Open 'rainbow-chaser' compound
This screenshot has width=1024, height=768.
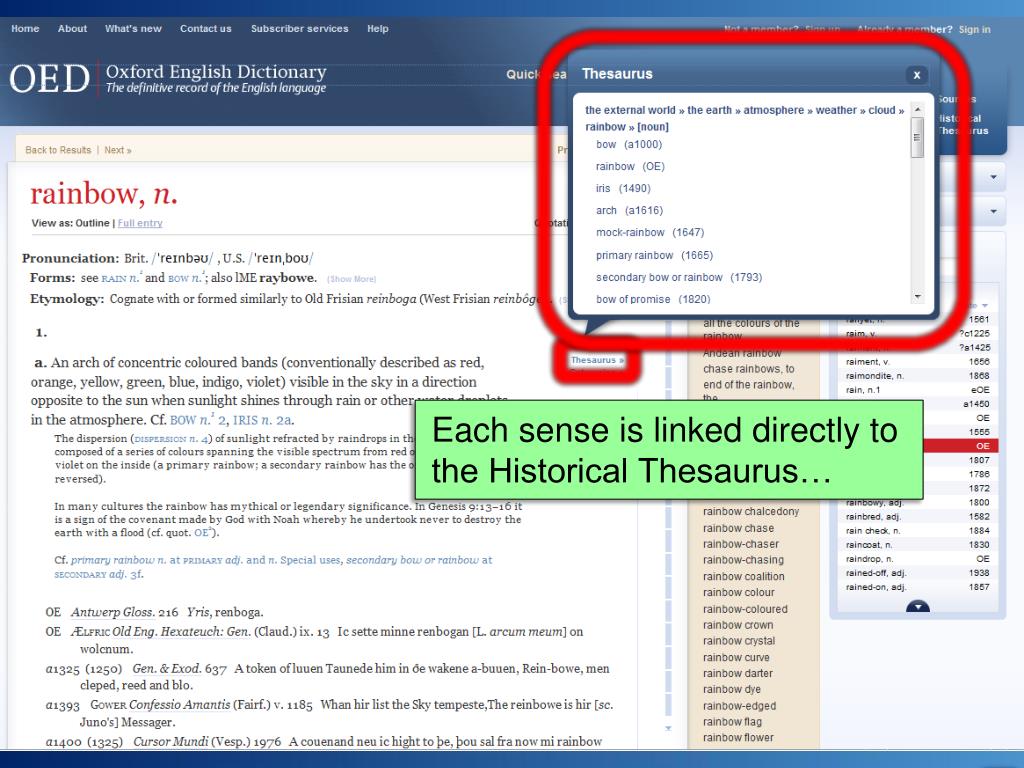[741, 544]
